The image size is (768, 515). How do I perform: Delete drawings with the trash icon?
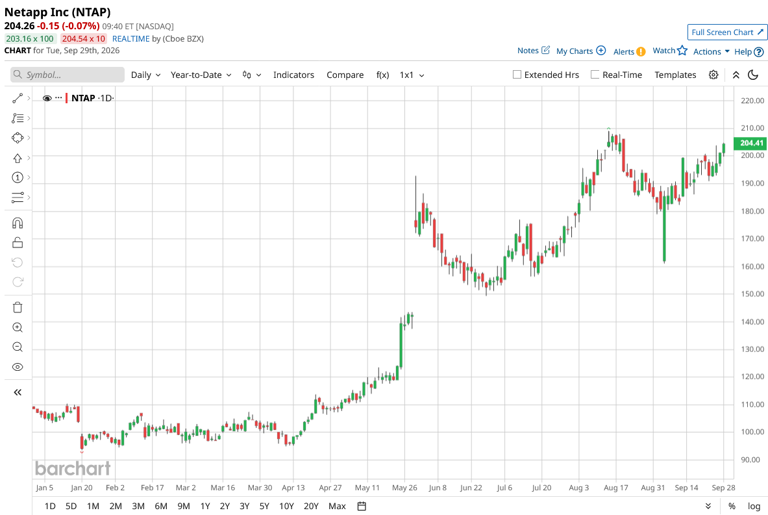pyautogui.click(x=17, y=308)
